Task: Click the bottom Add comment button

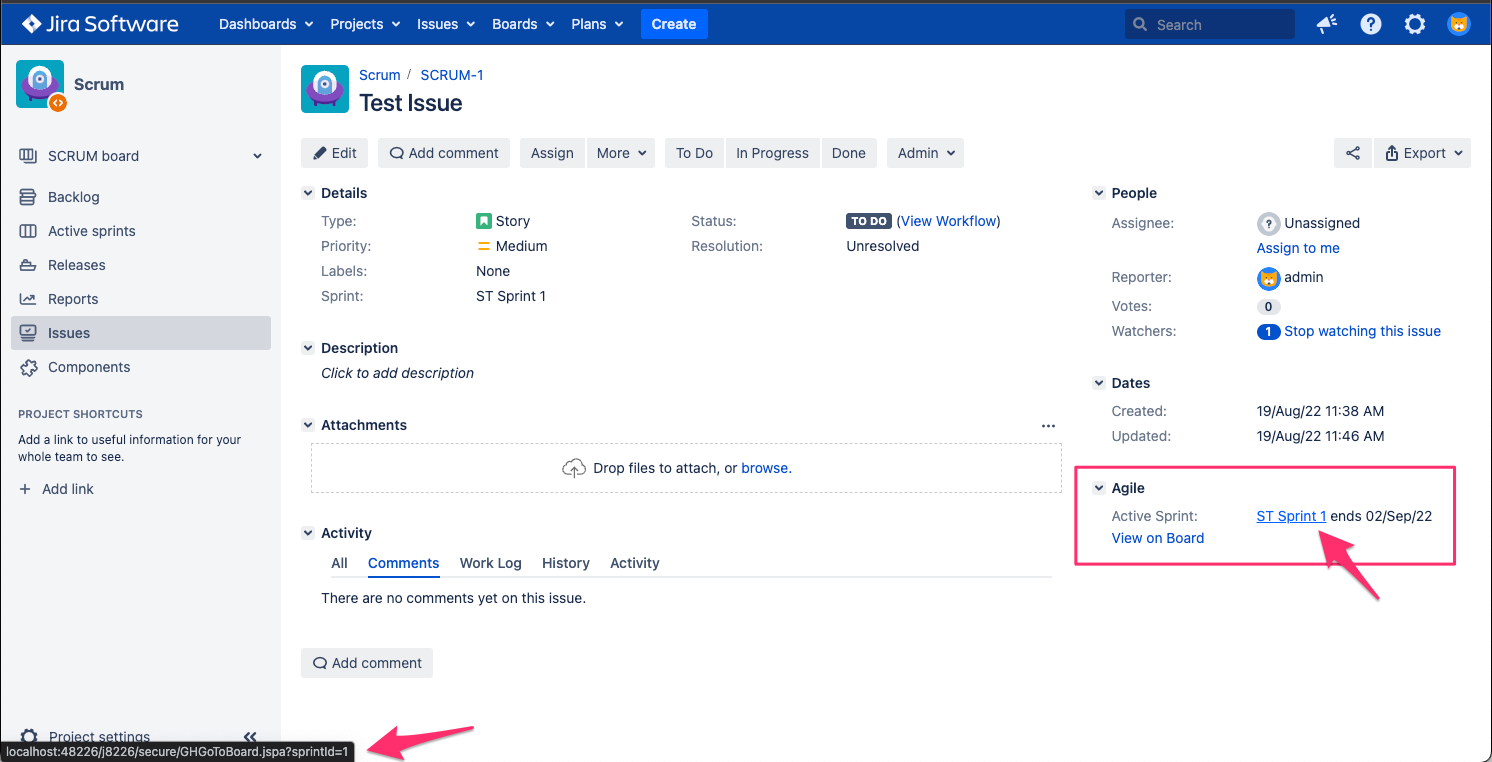Action: pos(367,663)
